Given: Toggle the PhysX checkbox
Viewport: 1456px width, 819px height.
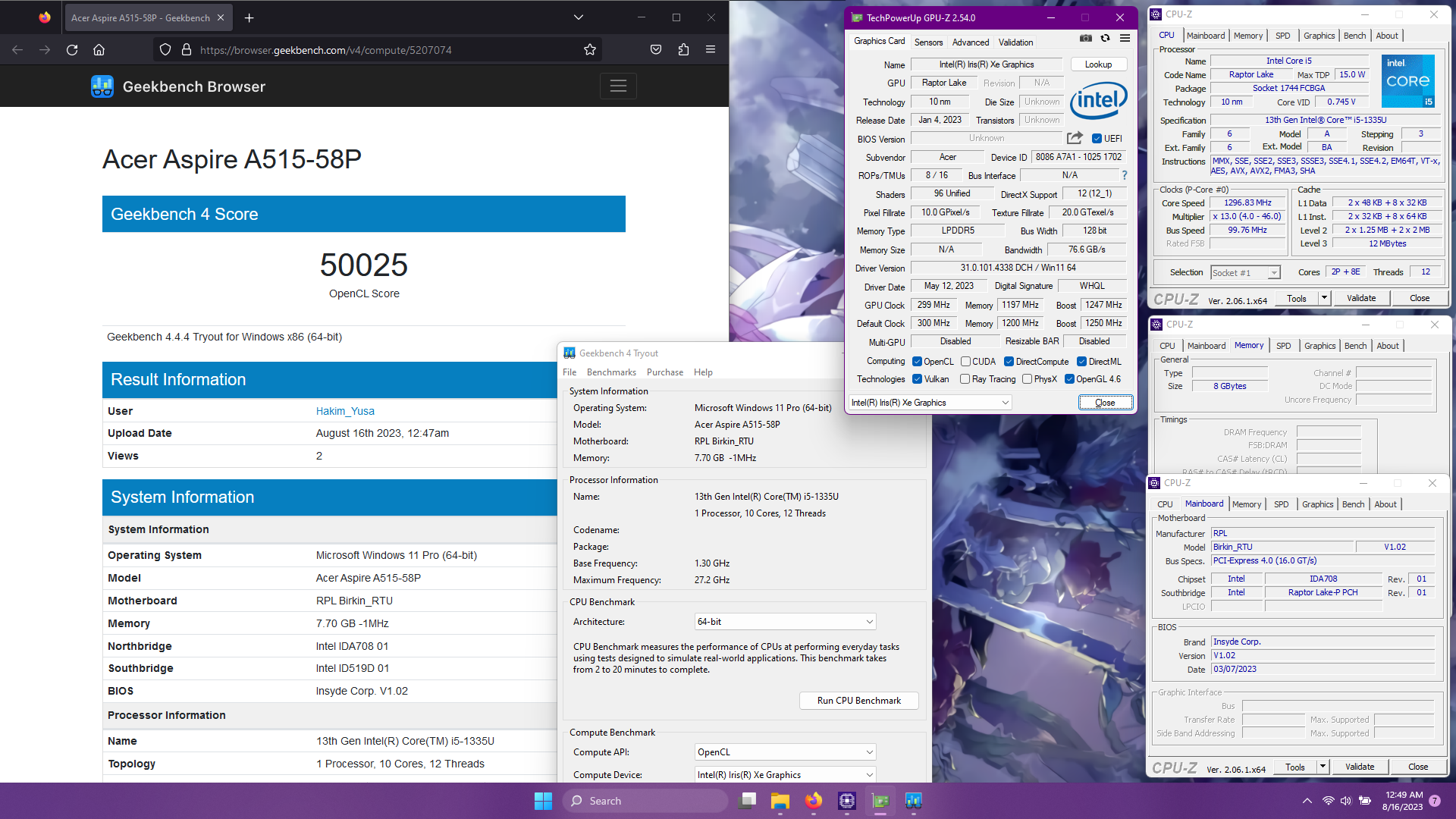Looking at the screenshot, I should coord(1027,379).
